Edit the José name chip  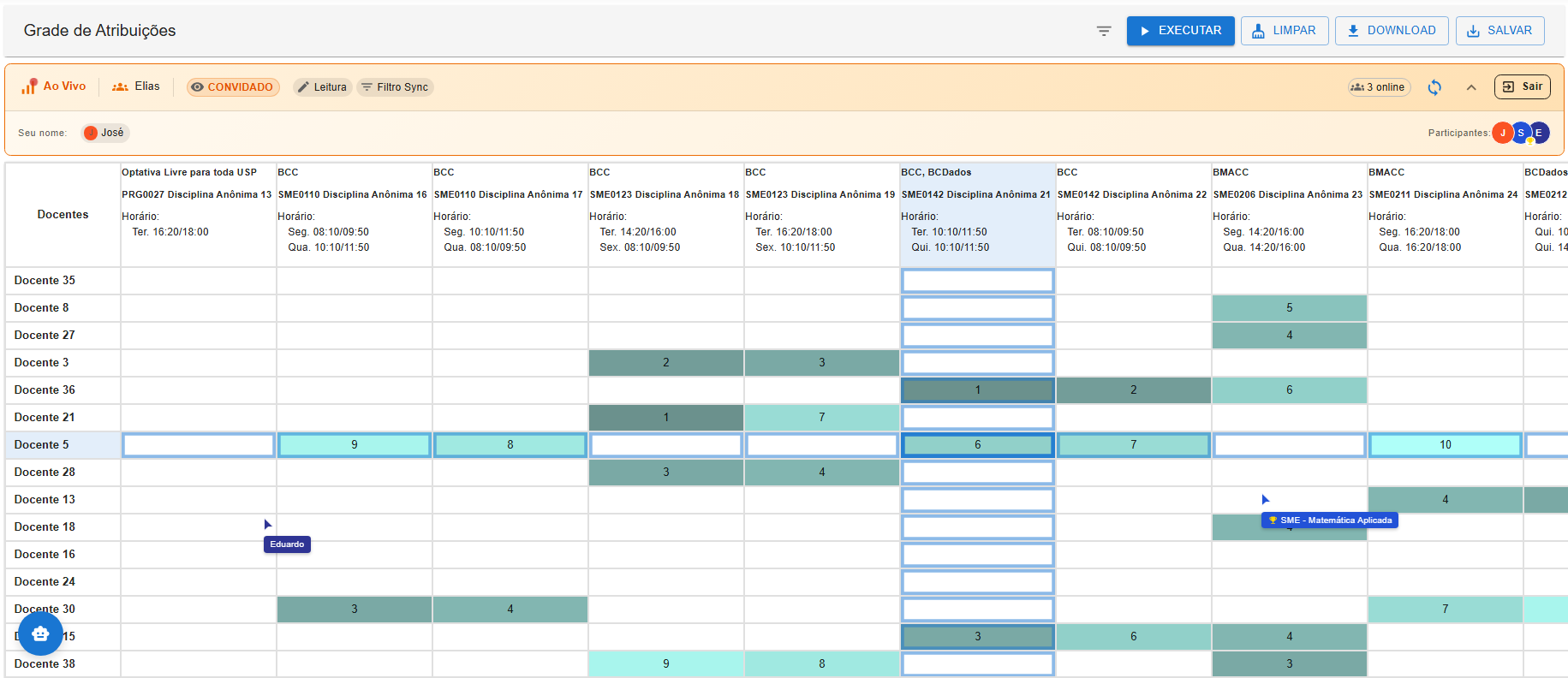tap(105, 133)
